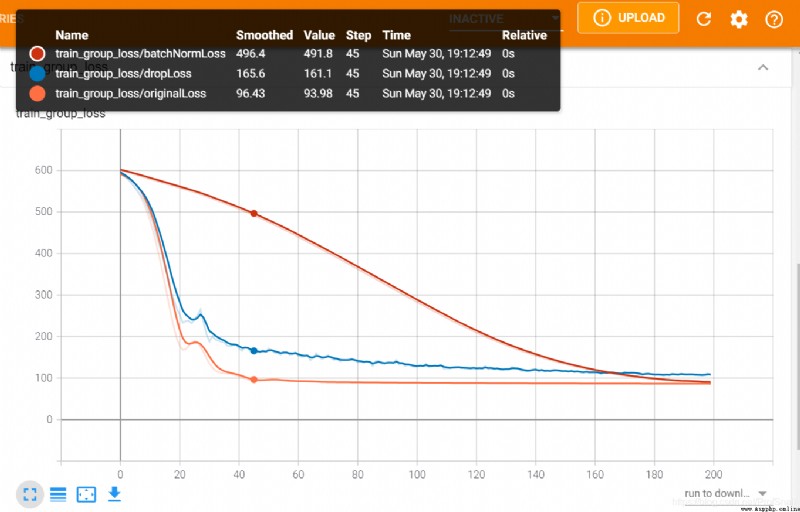Screen dimensions: 800x512
Task: Open the help question mark icon
Action: [774, 19]
